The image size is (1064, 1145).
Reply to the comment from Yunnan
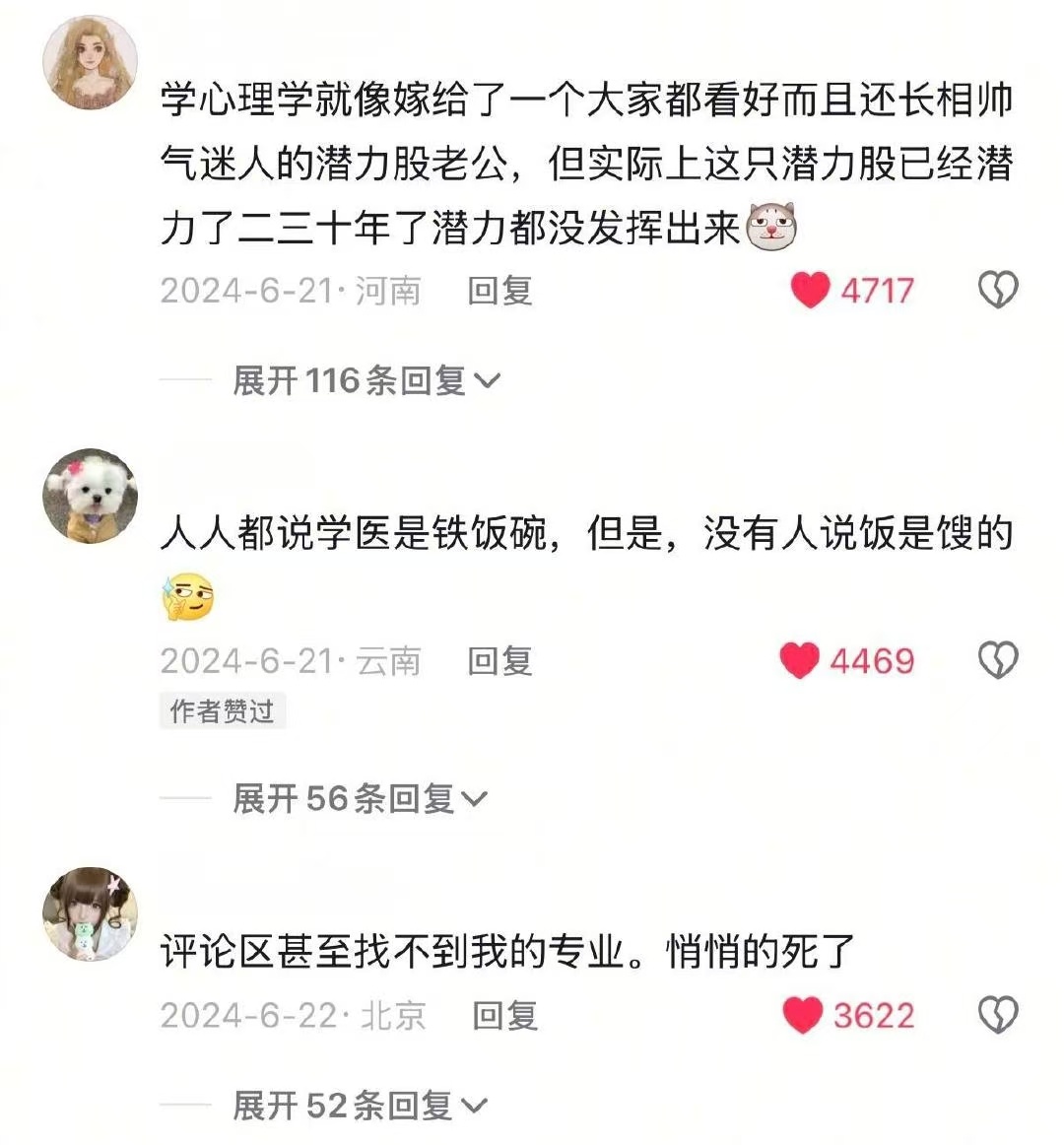tap(499, 661)
